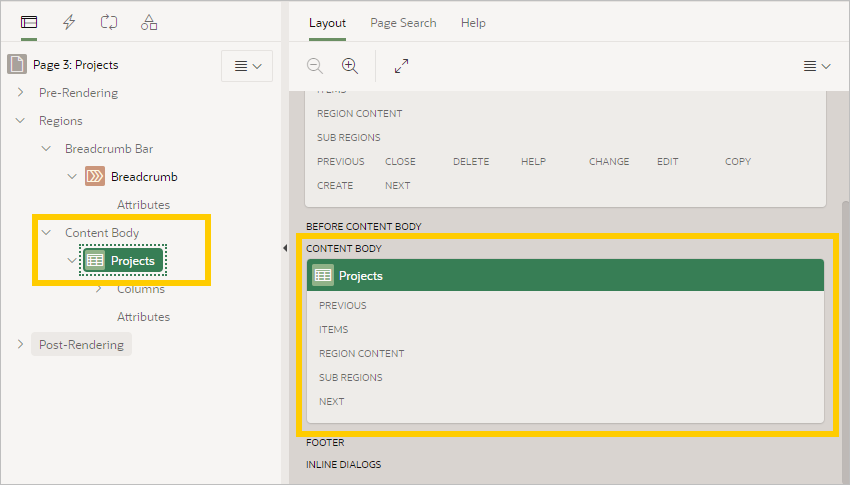
Task: Zoom in the layout view
Action: [x=350, y=66]
